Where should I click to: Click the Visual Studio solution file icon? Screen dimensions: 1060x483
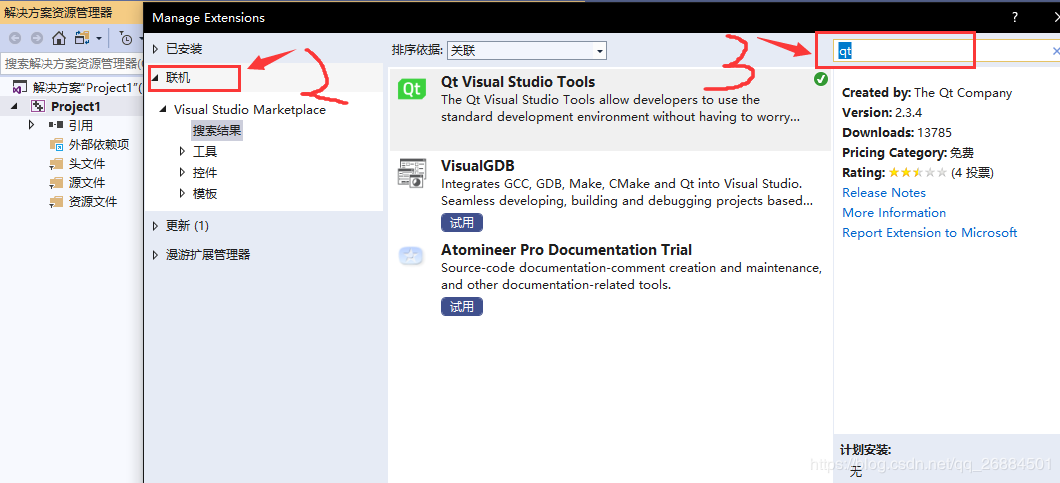21,87
